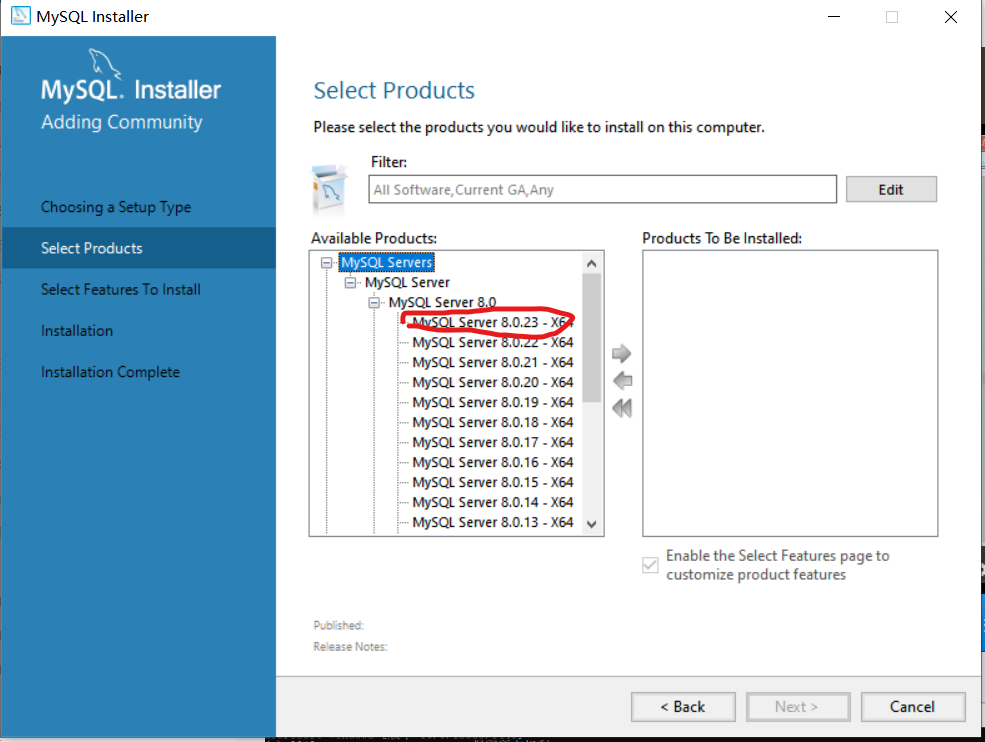This screenshot has width=985, height=742.
Task: Click the scroll down arrow of product list
Action: 591,523
